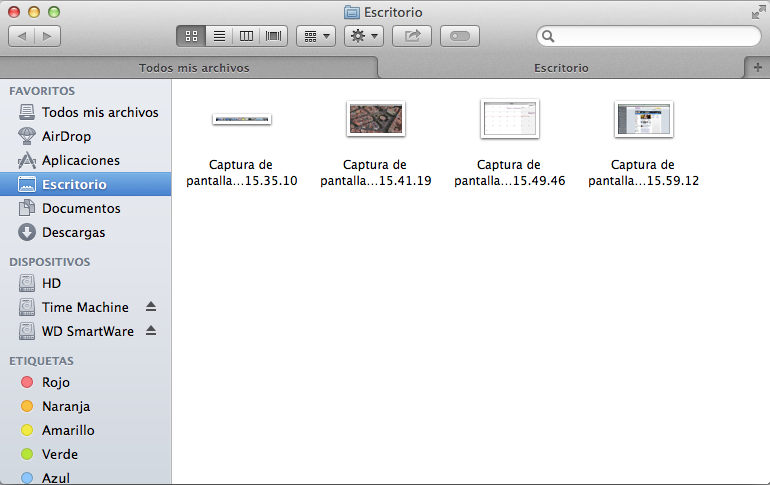The image size is (770, 485).
Task: Click the edit tags toolbar button
Action: pyautogui.click(x=460, y=36)
